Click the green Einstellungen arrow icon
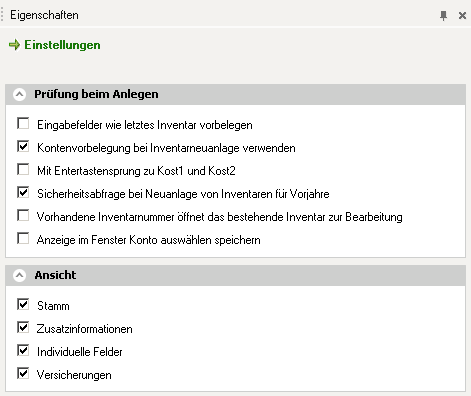471x396 pixels. 14,45
